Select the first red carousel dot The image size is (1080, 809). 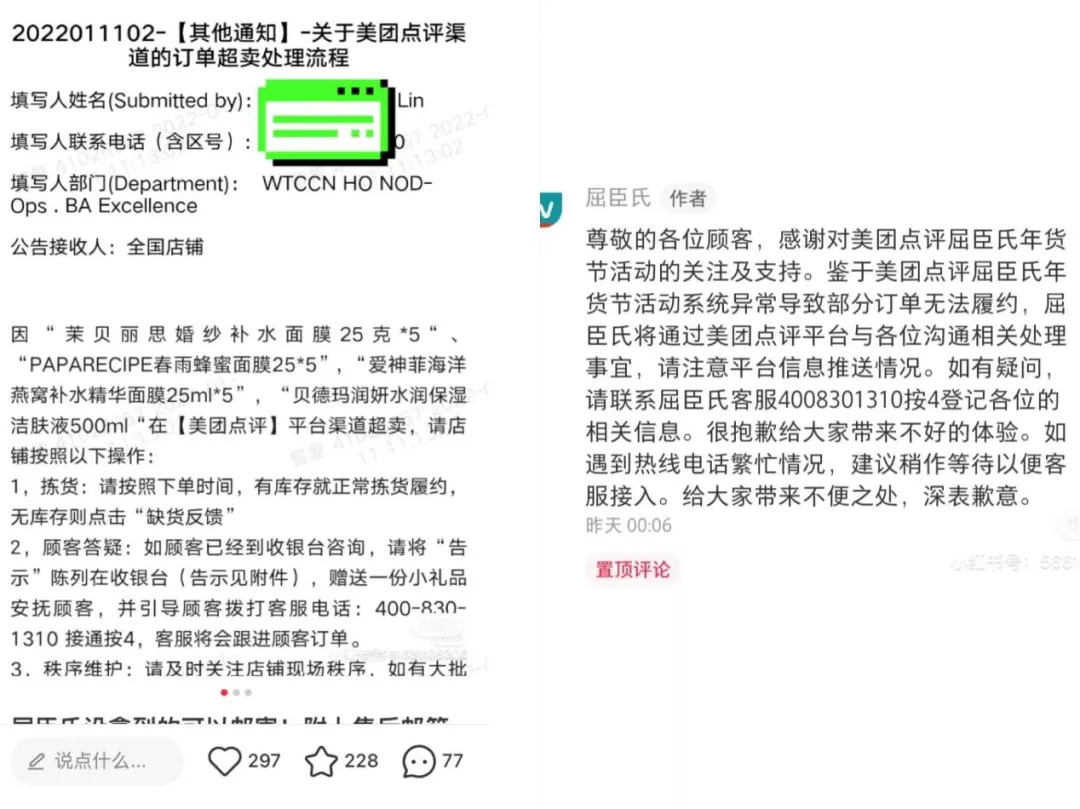coord(224,693)
